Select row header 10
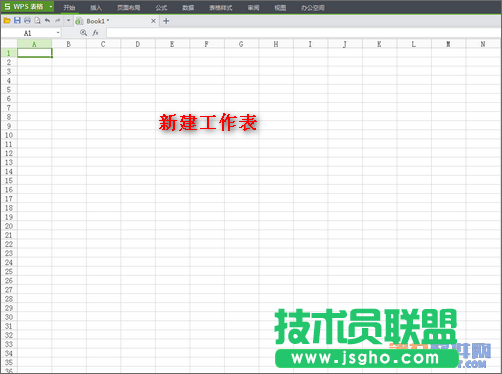This screenshot has height=374, width=502. point(9,135)
